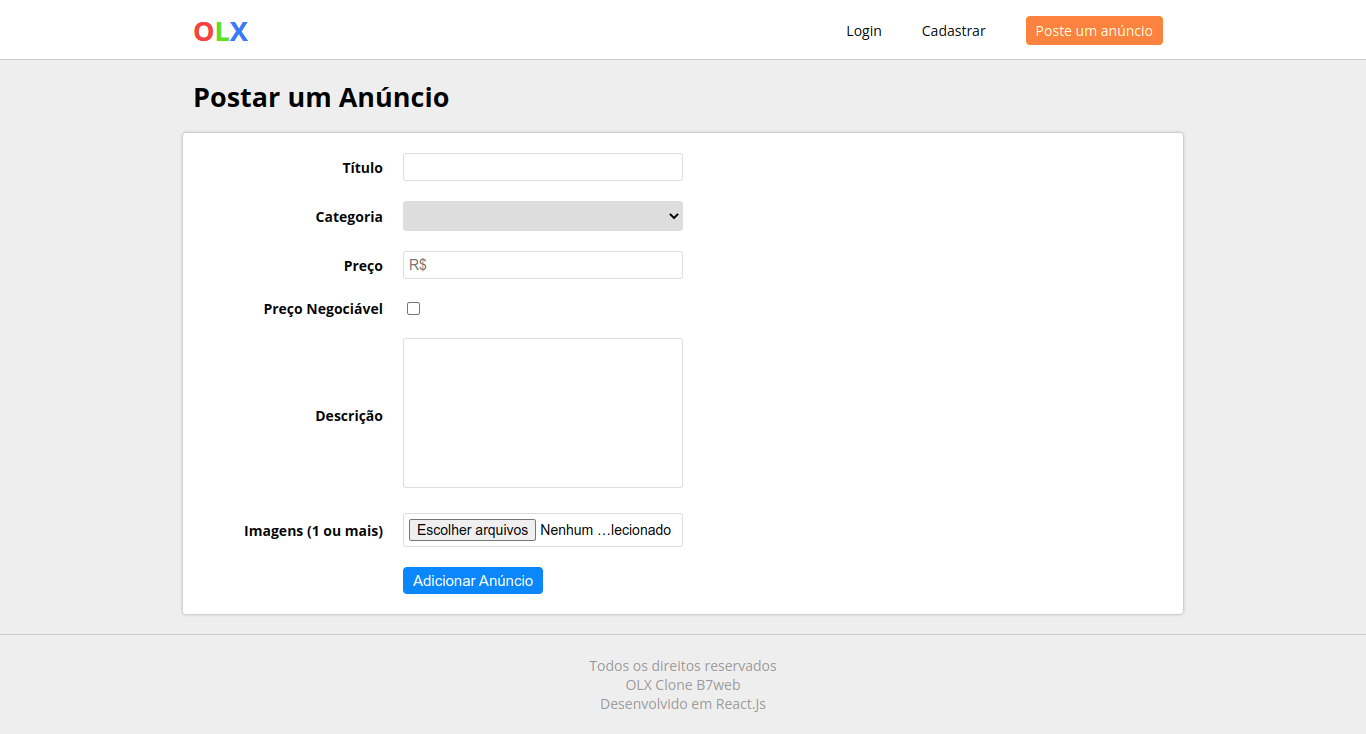Click the Desenvolvido em React.Js footer line
This screenshot has height=734, width=1366.
[x=682, y=703]
